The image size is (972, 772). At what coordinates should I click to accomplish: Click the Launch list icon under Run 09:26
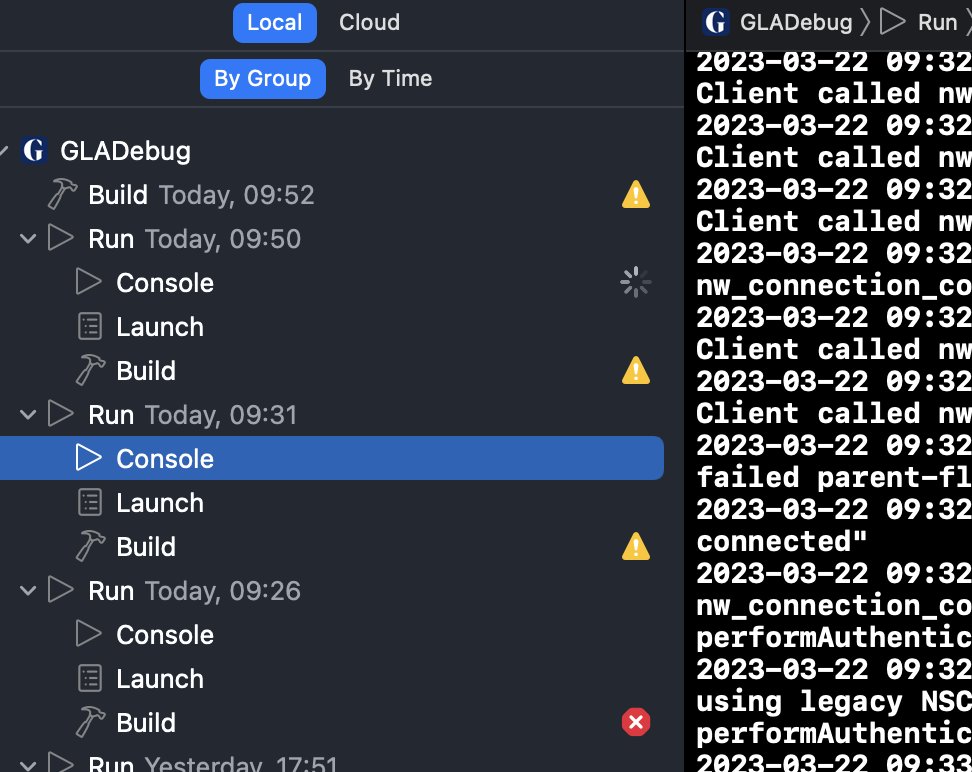(x=90, y=679)
